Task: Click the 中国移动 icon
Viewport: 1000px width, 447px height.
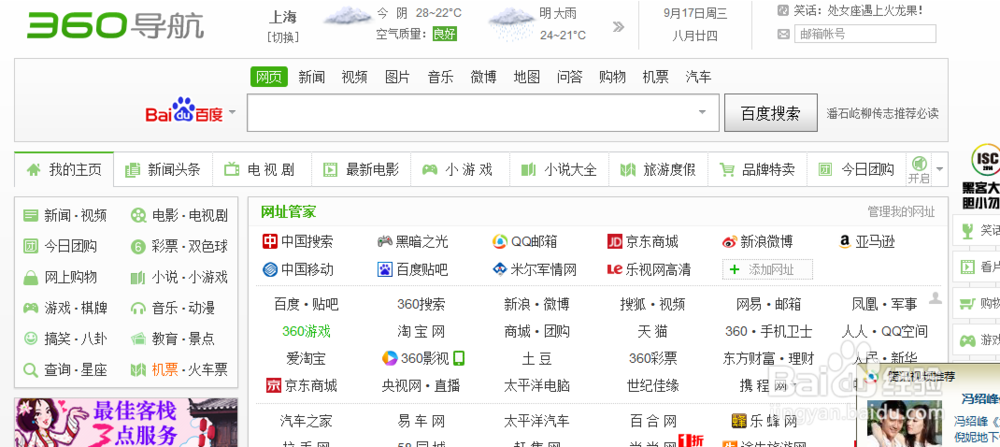Action: [x=270, y=269]
